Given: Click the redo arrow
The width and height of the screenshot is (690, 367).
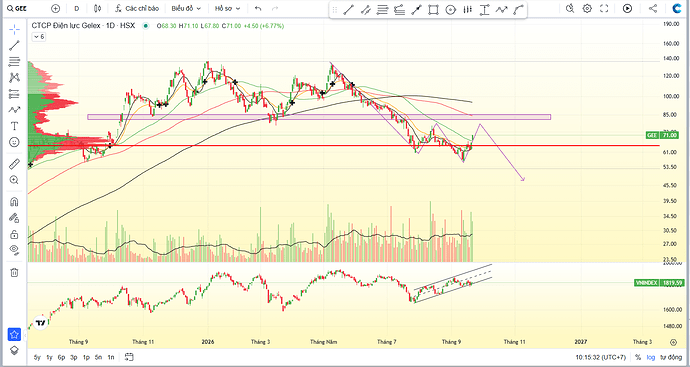Looking at the screenshot, I should click(275, 8).
